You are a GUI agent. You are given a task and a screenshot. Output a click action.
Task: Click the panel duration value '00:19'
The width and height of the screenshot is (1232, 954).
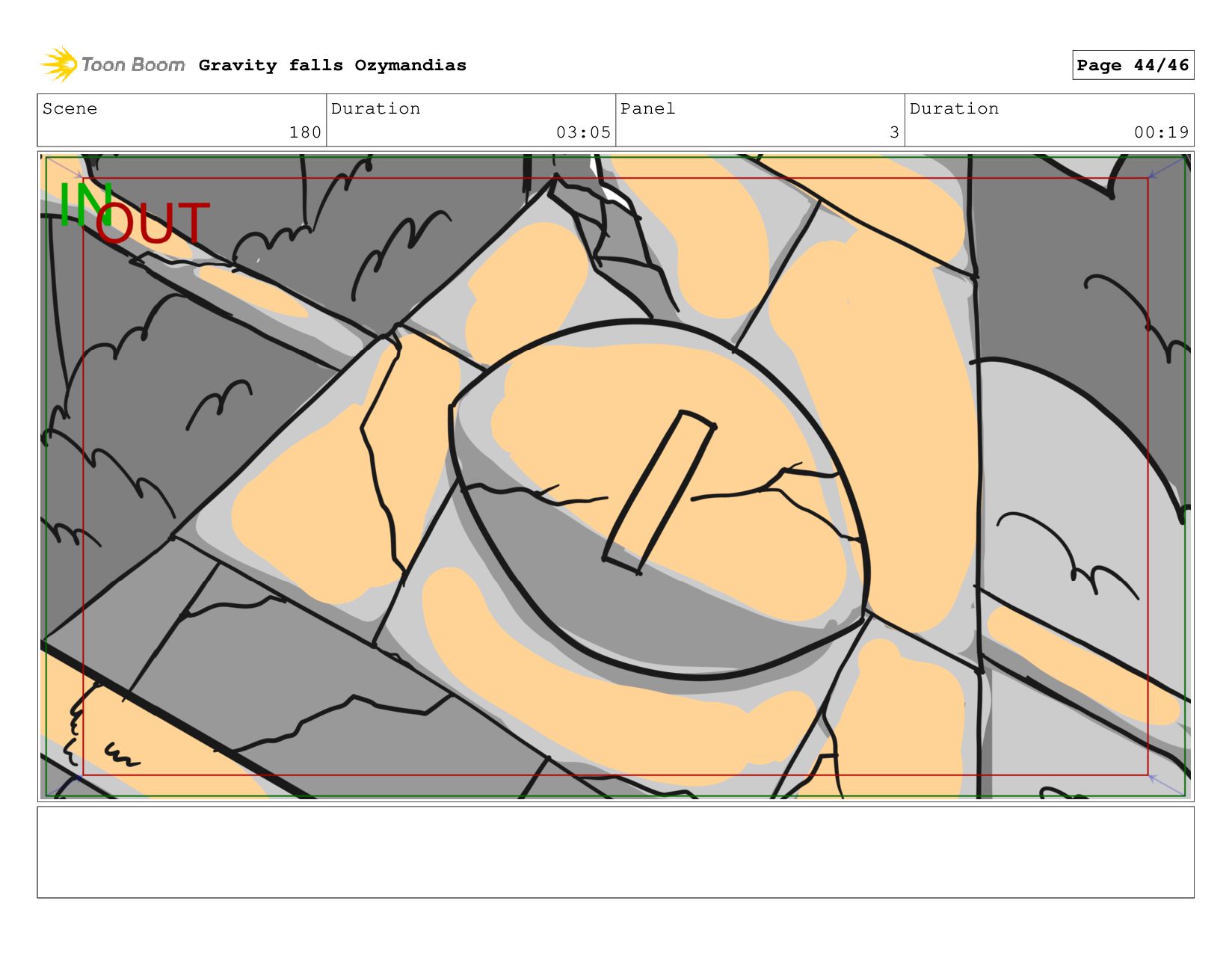(1161, 132)
